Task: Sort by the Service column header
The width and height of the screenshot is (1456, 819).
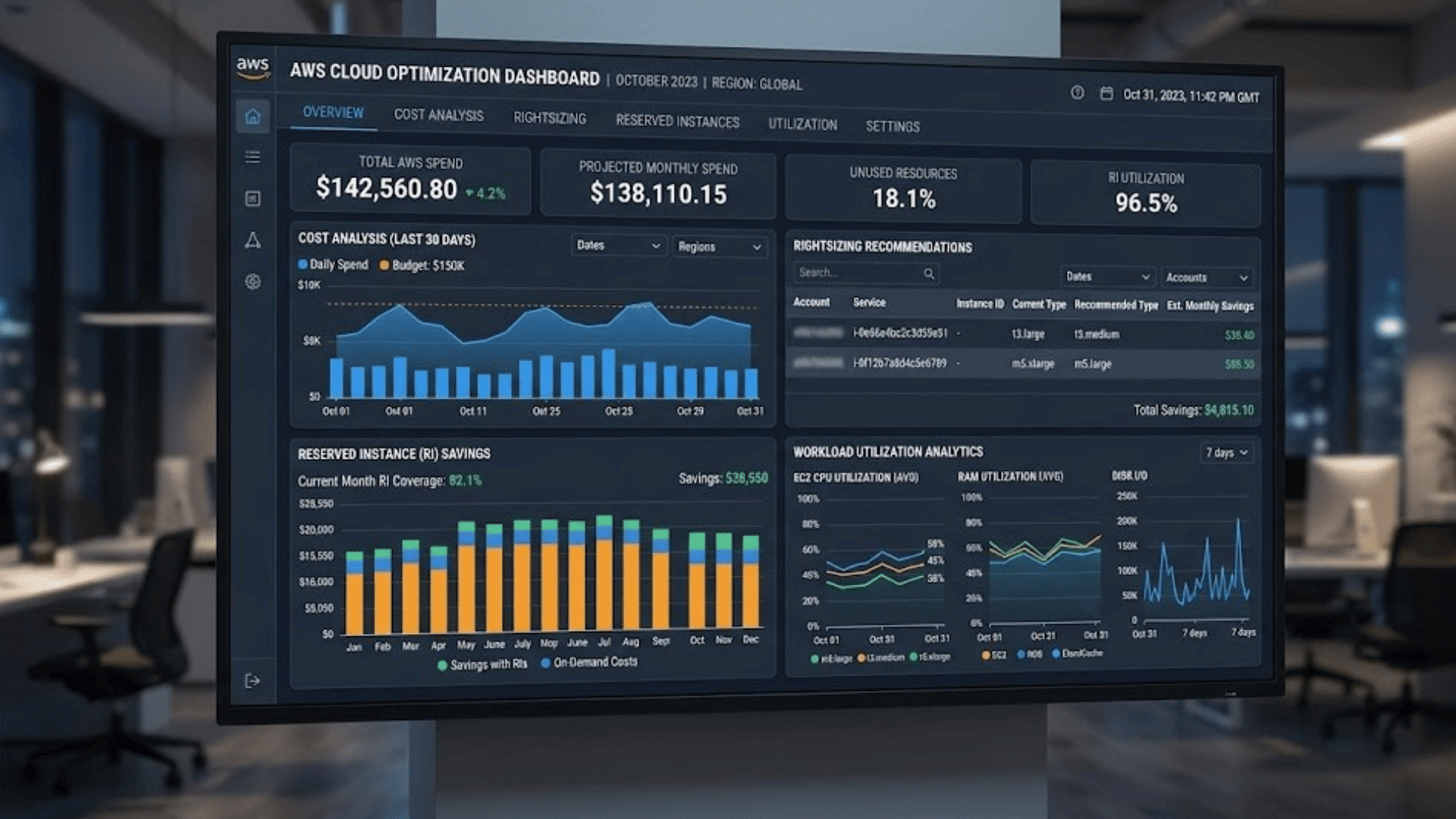Action: (x=869, y=303)
